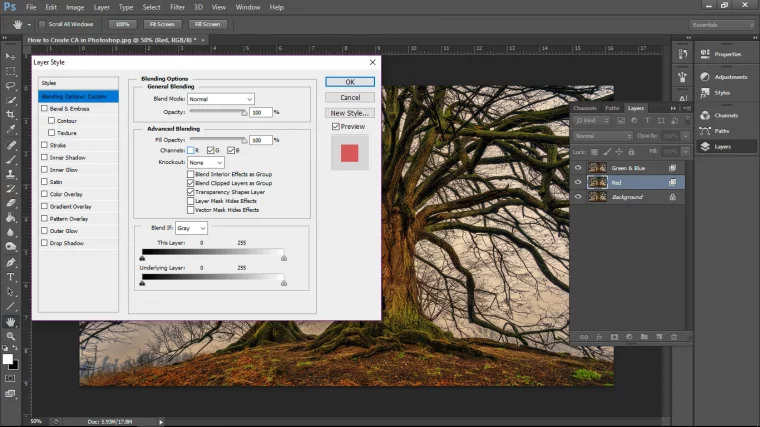Switch to the Paths tab
This screenshot has height=427, width=760.
[612, 108]
